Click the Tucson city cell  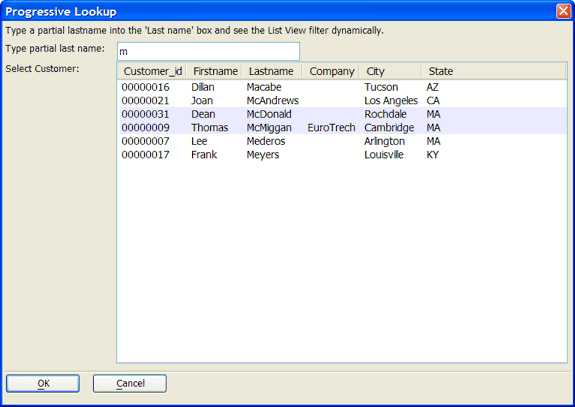click(381, 87)
